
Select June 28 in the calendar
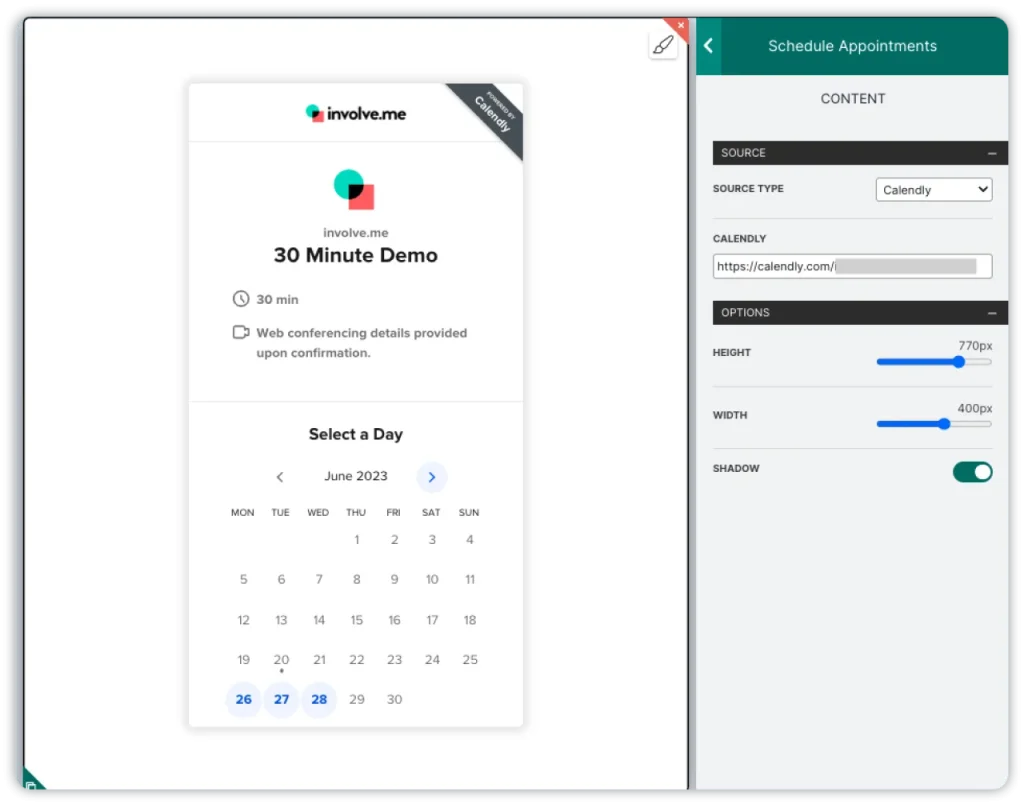319,699
